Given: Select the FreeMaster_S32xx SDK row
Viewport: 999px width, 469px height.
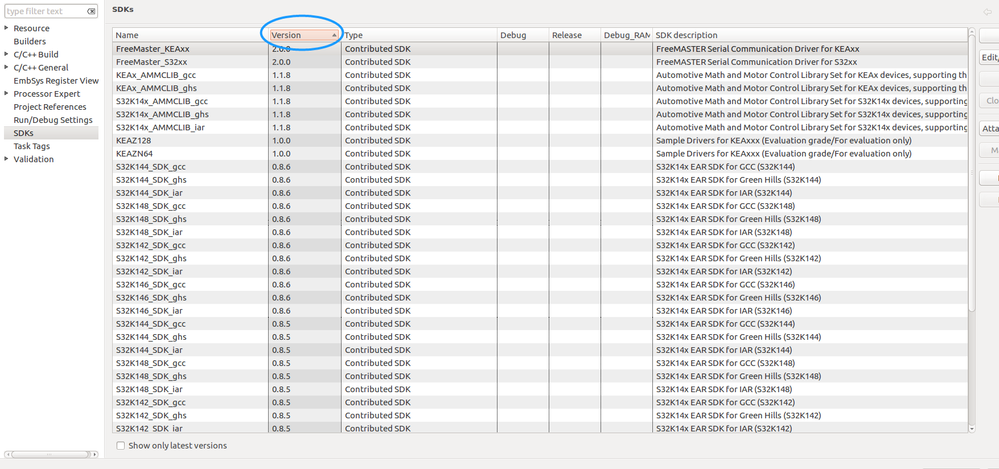Looking at the screenshot, I should click(540, 62).
